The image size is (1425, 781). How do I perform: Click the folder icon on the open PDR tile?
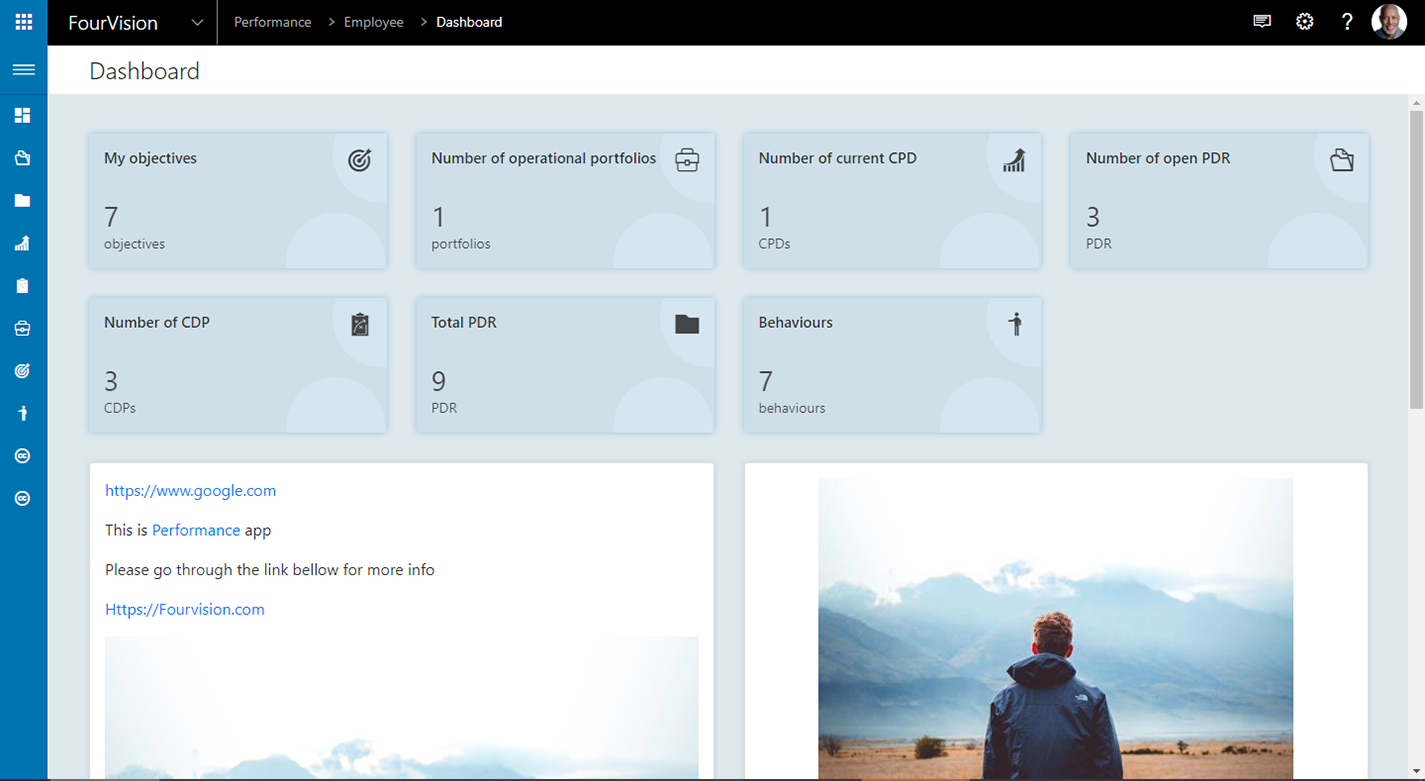coord(1342,160)
